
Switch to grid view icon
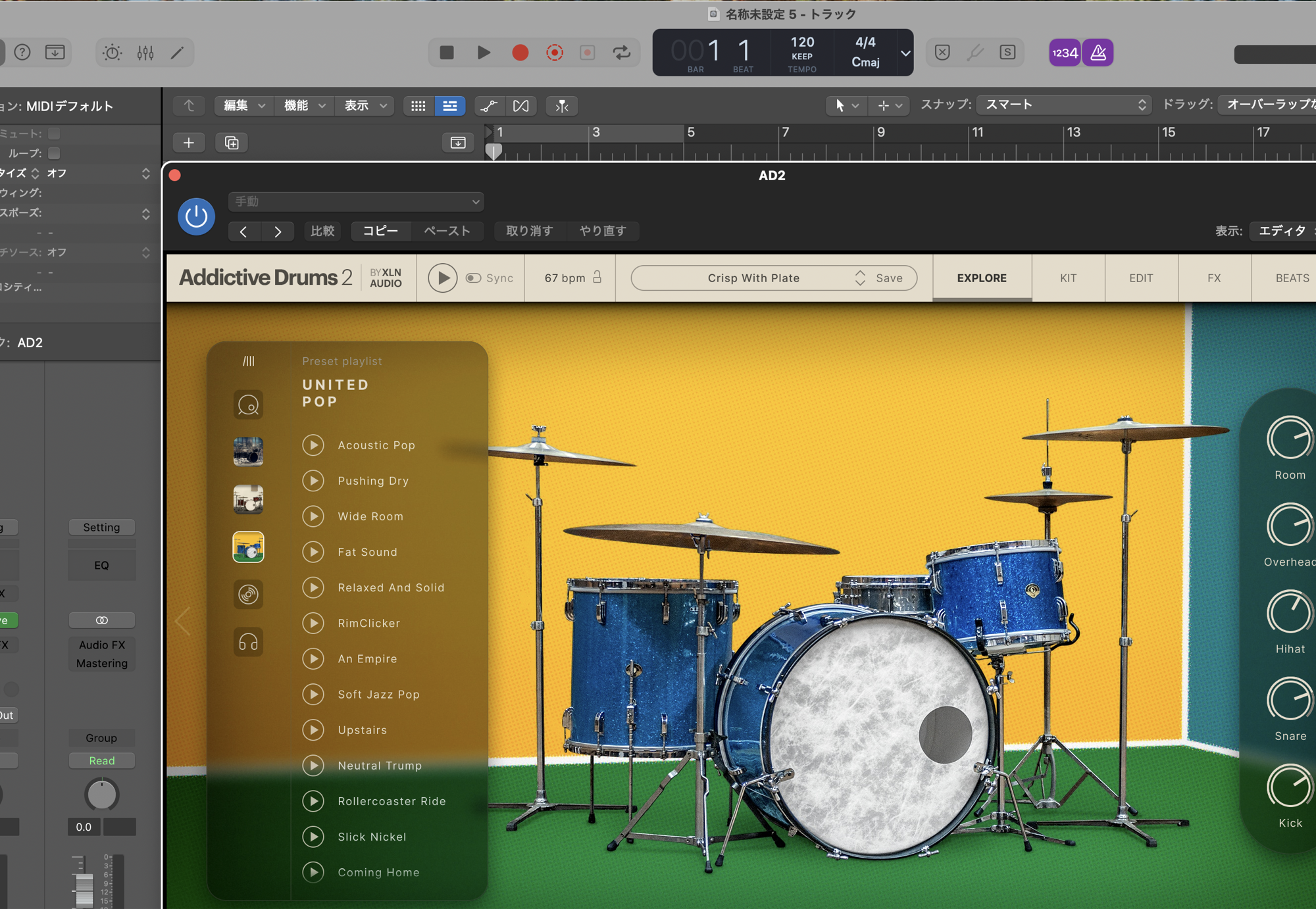click(418, 105)
